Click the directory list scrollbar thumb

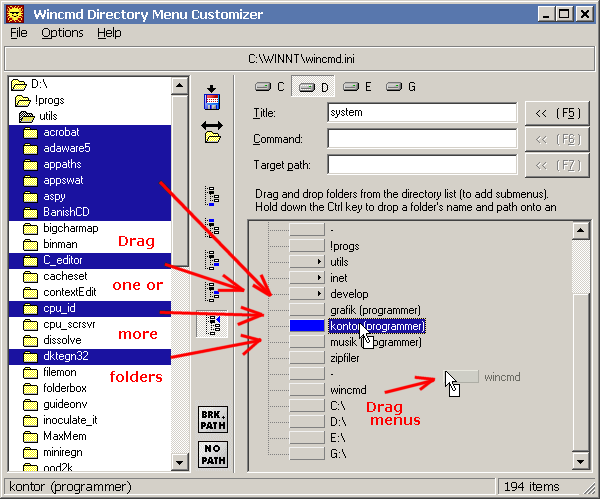click(x=179, y=180)
